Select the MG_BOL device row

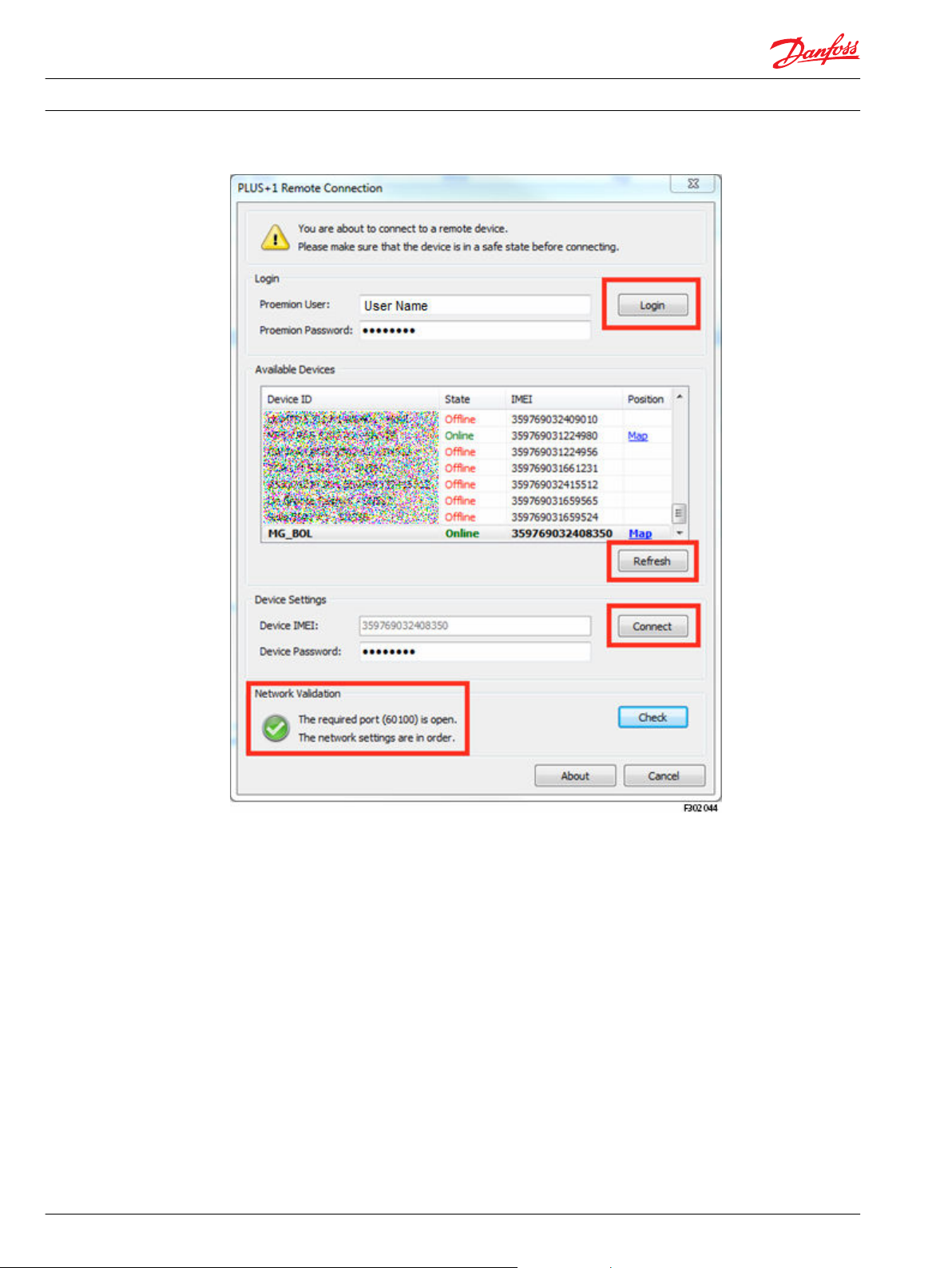tap(466, 533)
